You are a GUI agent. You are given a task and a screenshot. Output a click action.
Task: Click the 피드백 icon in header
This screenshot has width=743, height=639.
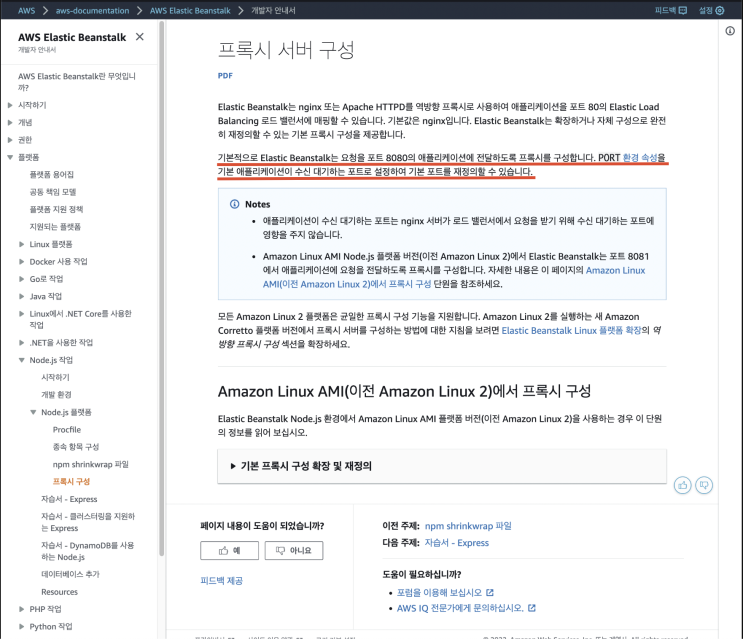click(682, 10)
